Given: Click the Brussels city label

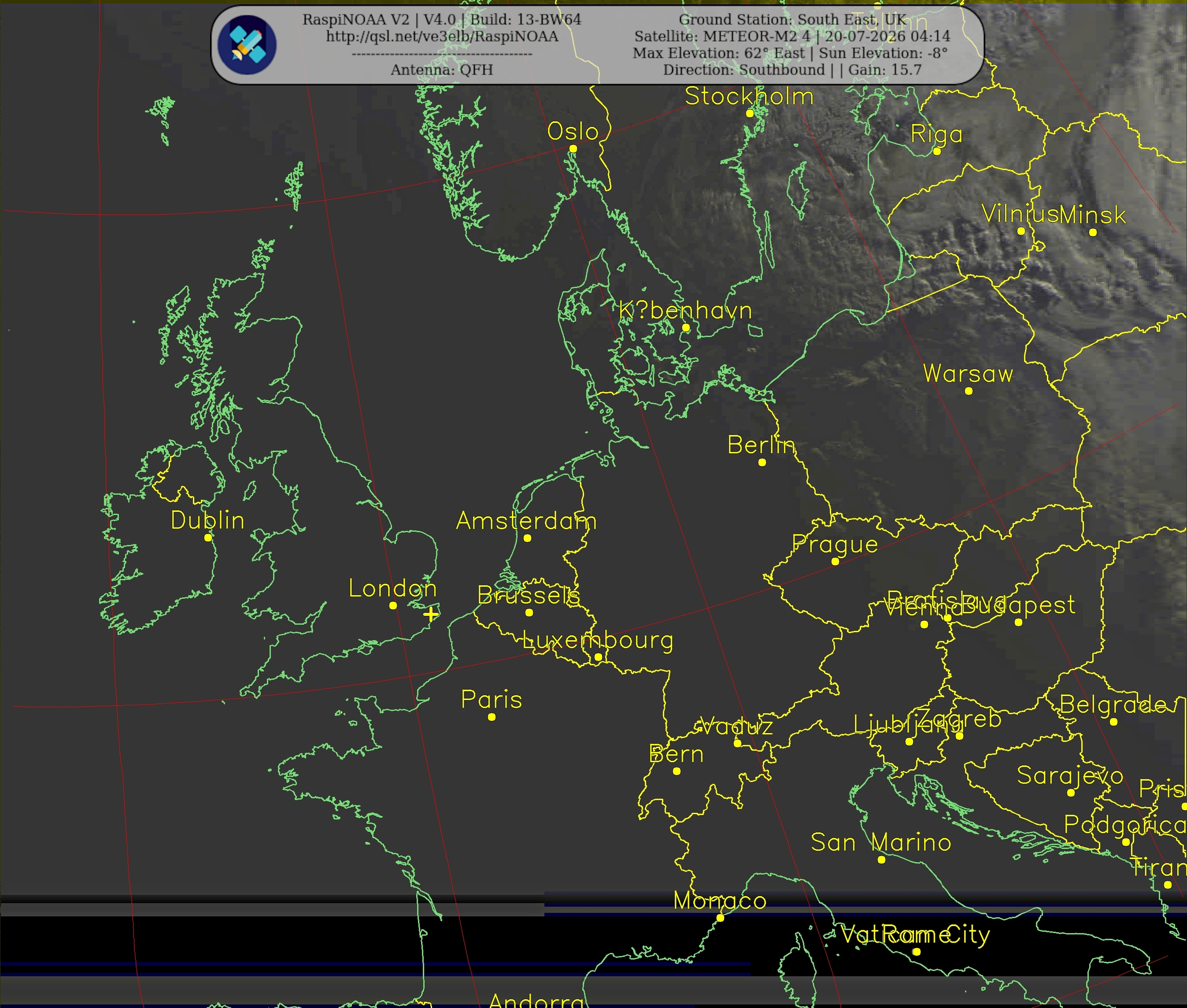Looking at the screenshot, I should (x=529, y=596).
